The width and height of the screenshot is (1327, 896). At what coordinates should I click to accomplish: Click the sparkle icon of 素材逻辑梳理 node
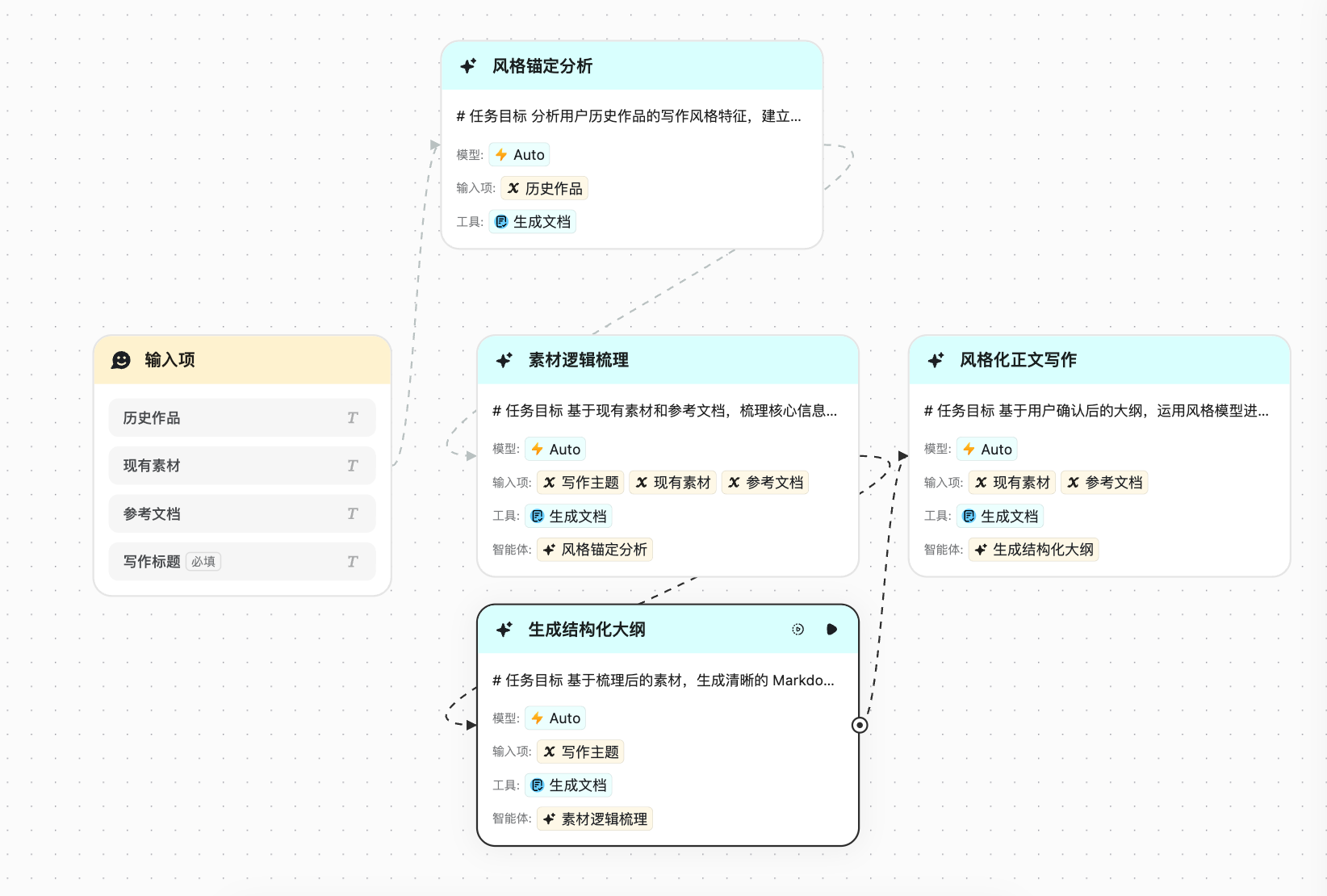(504, 360)
